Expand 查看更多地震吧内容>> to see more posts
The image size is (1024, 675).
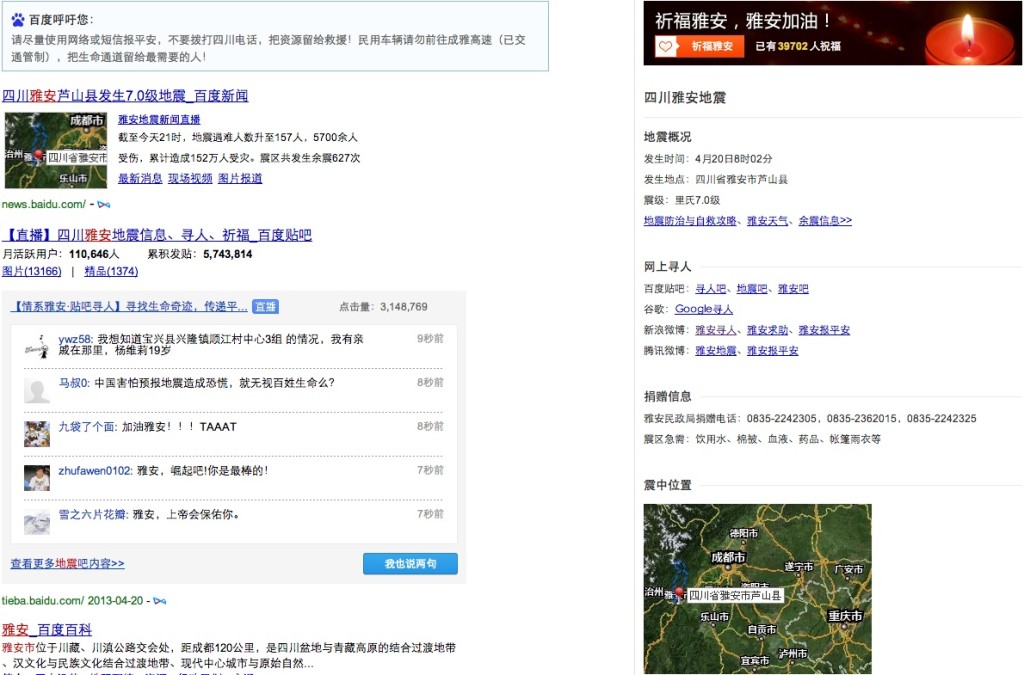(68, 563)
